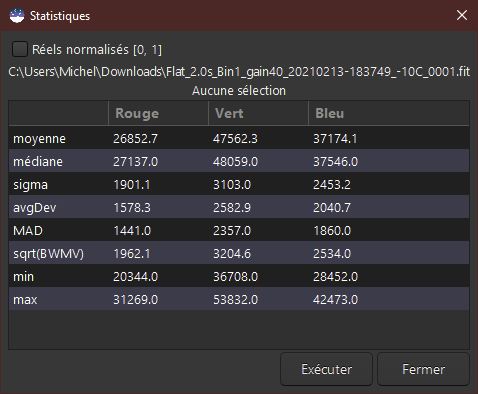Screen dimensions: 478x394
Task: Select the moyenne row label
Action: 39,139
